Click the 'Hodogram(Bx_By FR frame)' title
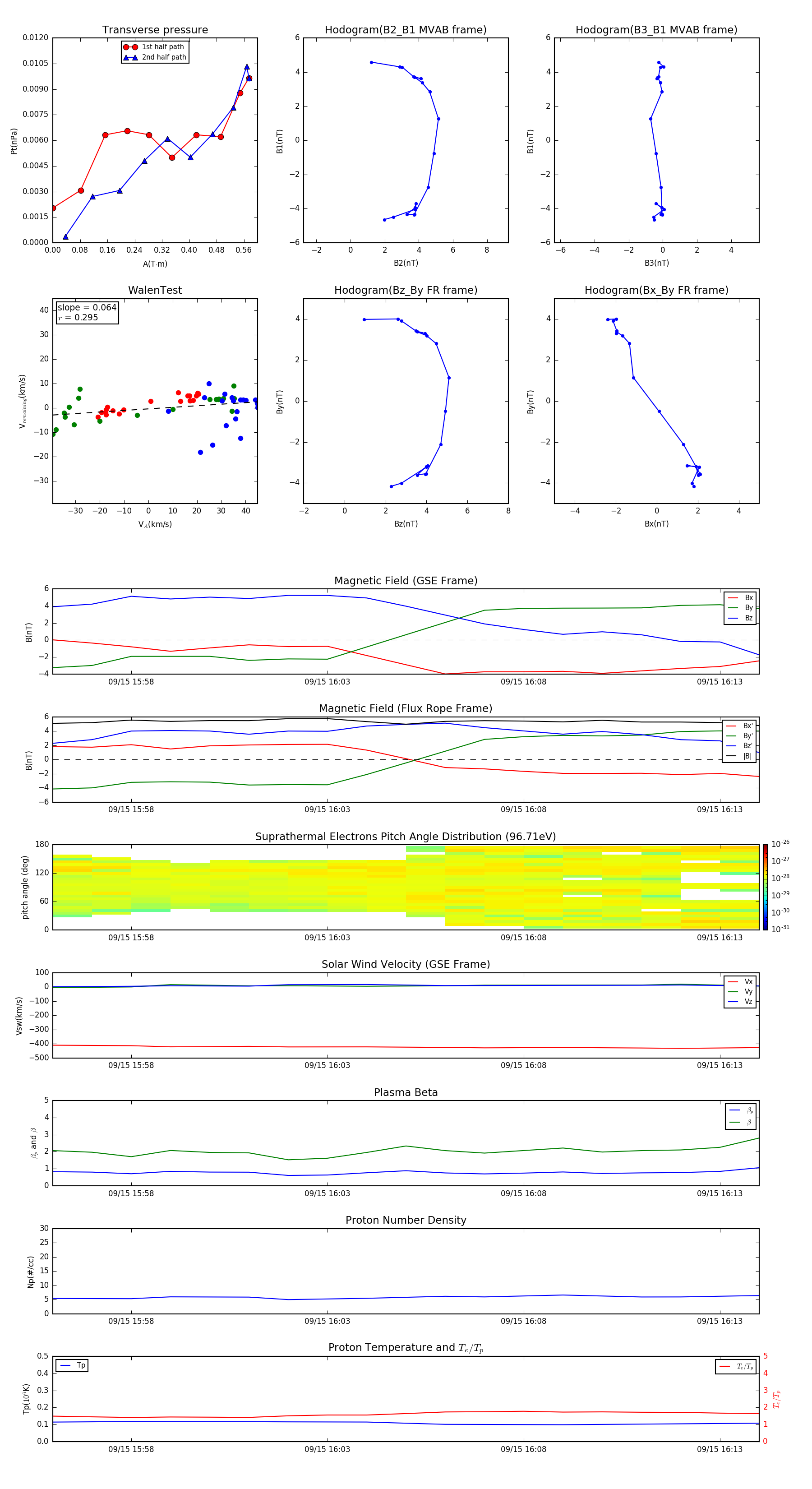 tap(656, 290)
